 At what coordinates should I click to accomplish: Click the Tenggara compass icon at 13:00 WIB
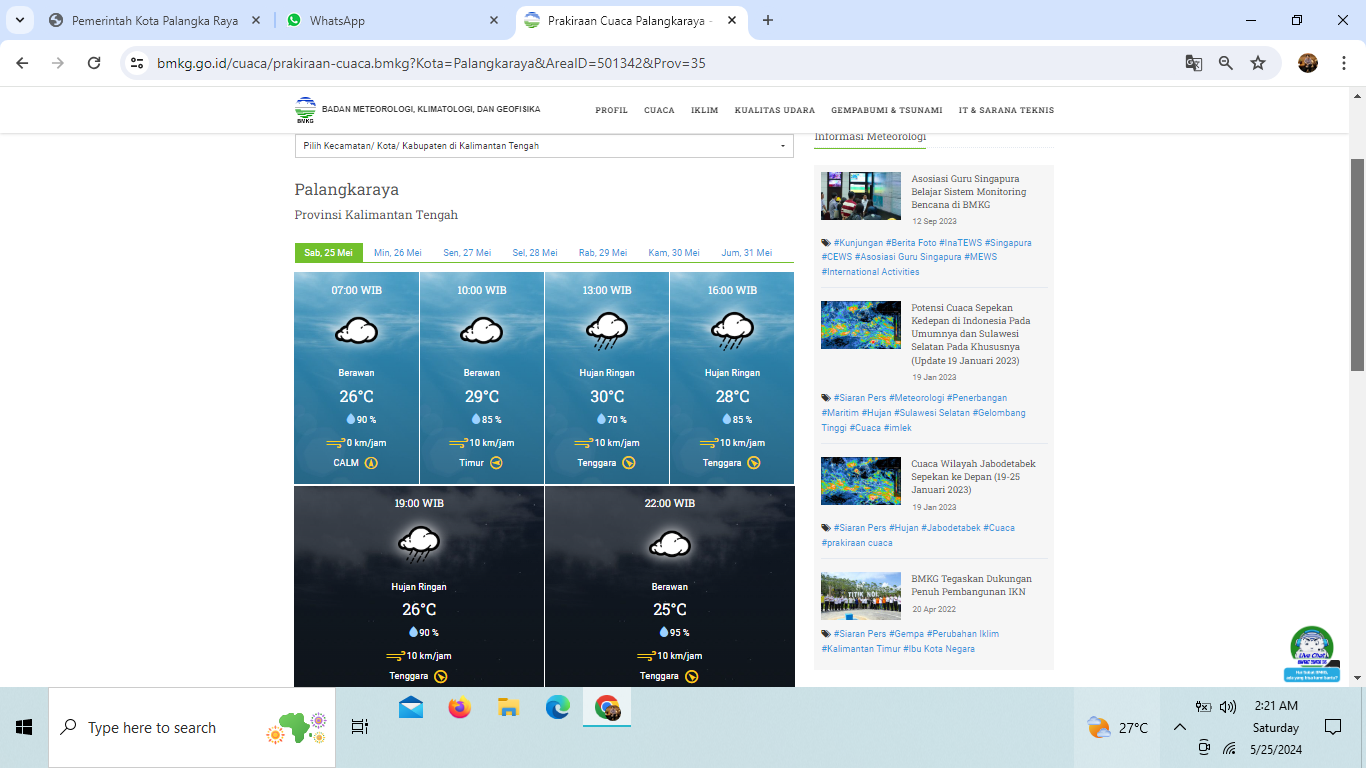click(628, 463)
